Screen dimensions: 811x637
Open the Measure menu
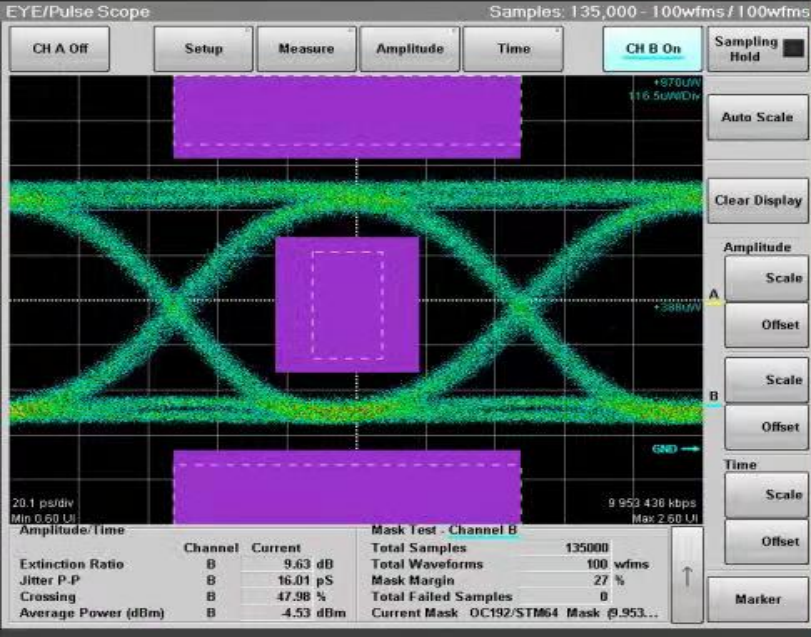tap(306, 49)
